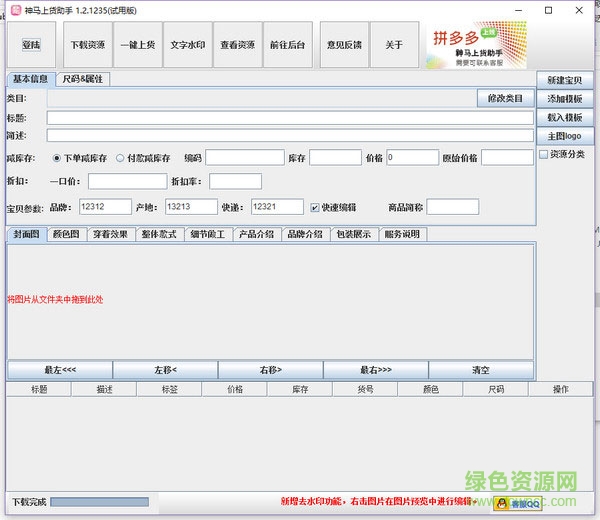Click the 一口价 input field
The width and height of the screenshot is (600, 520).
pos(127,181)
